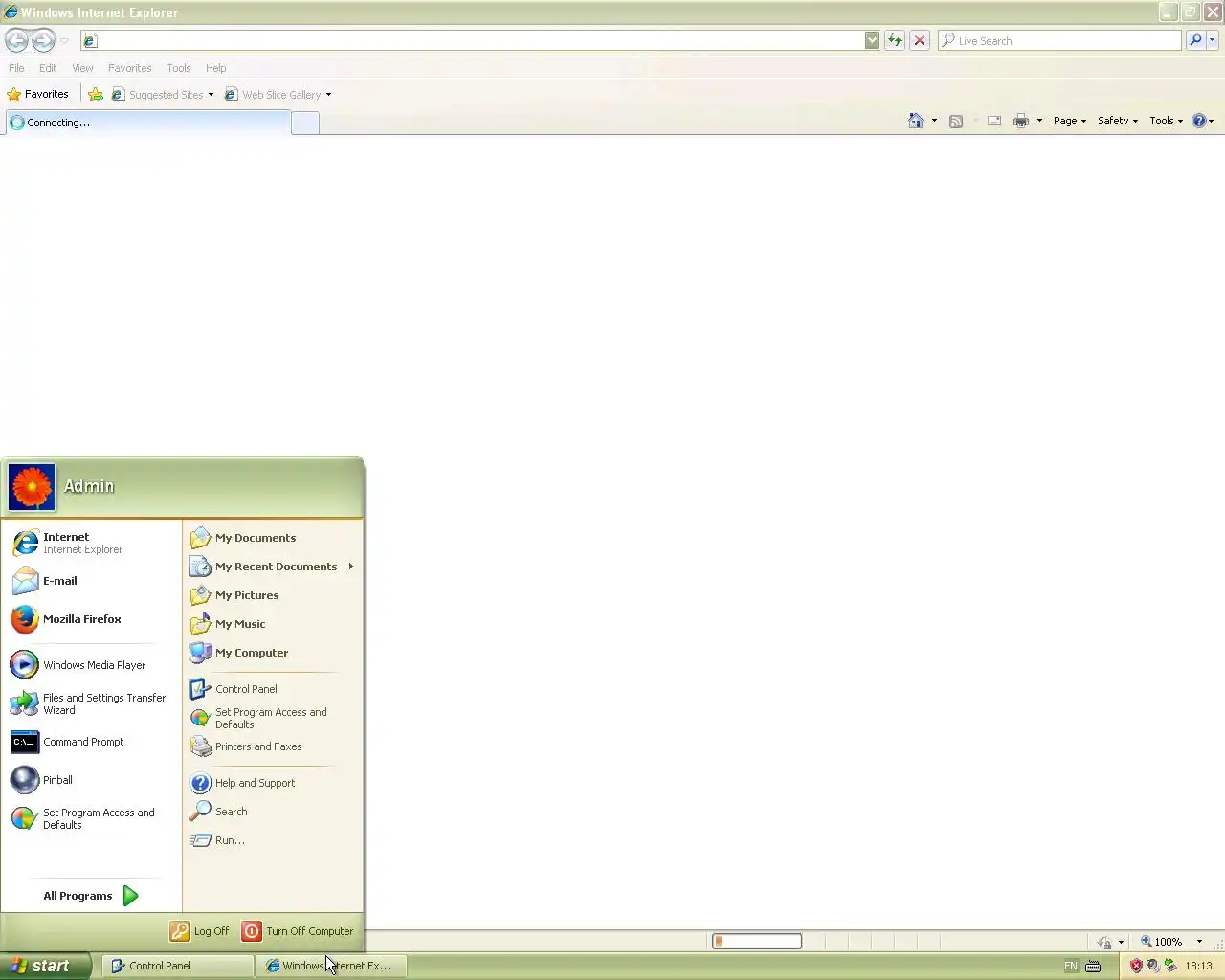Click the Read Mail envelope icon

pos(994,121)
